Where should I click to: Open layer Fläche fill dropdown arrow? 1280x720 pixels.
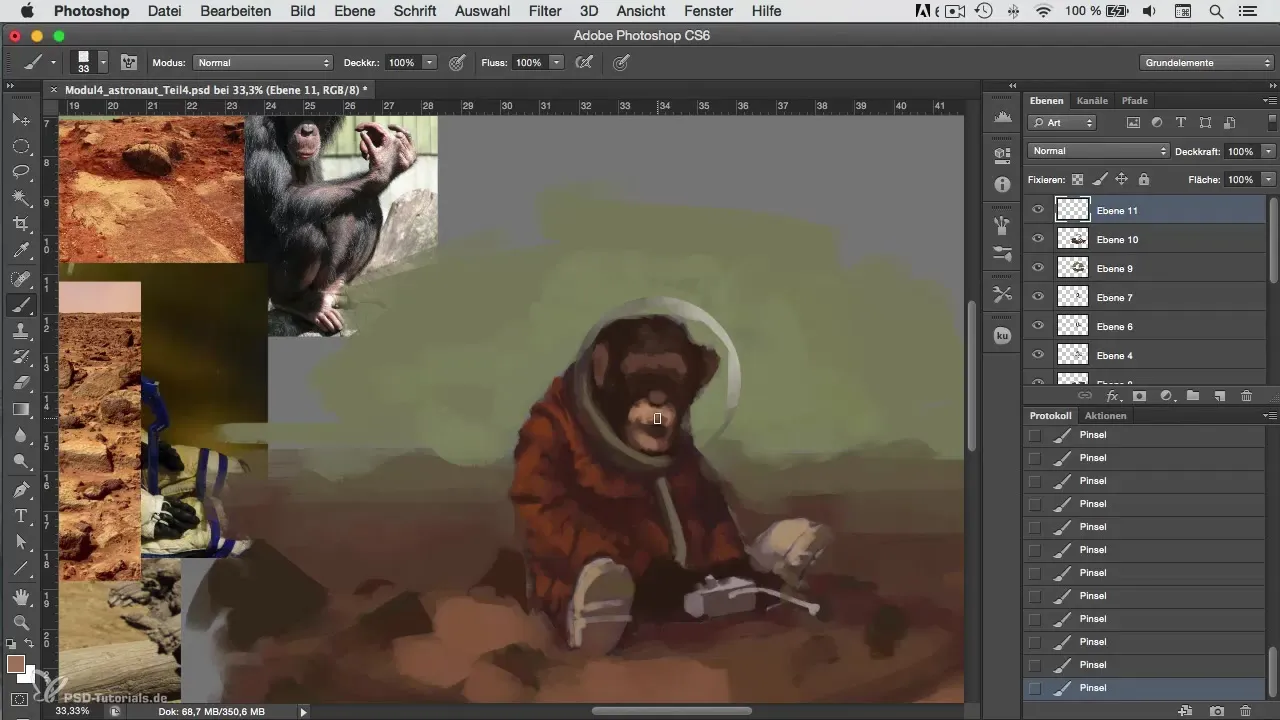(x=1268, y=180)
